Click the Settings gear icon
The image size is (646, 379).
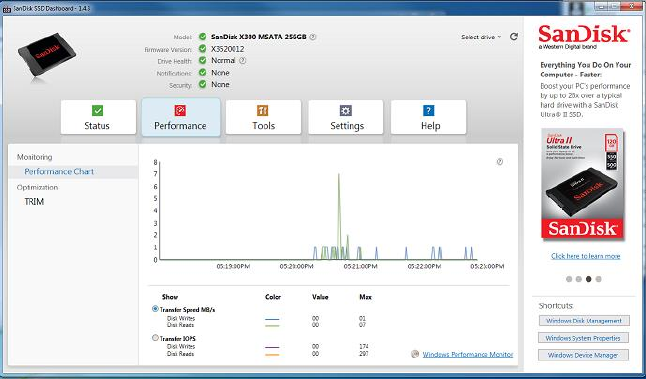tap(346, 110)
